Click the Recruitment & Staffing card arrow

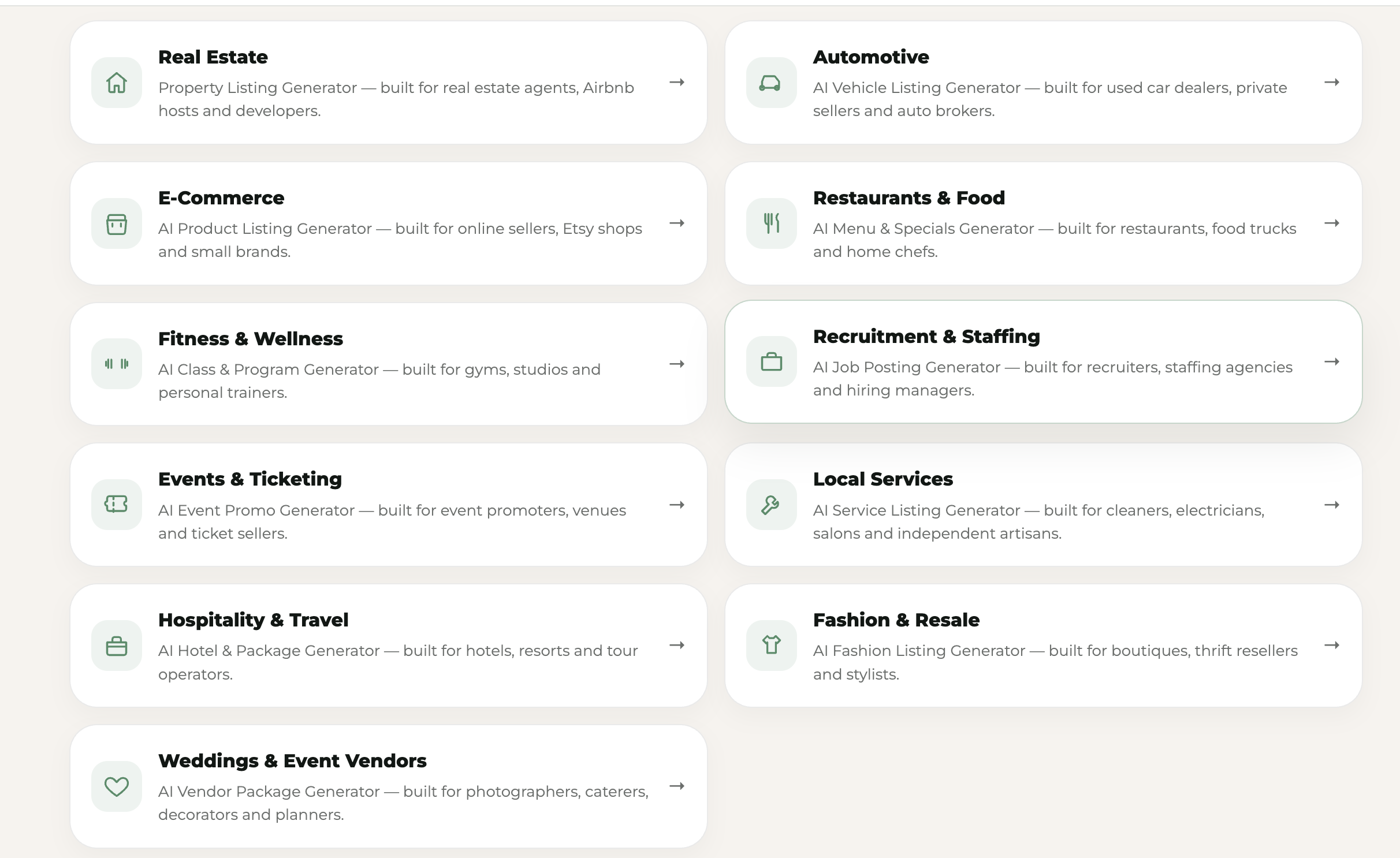[x=1332, y=361]
